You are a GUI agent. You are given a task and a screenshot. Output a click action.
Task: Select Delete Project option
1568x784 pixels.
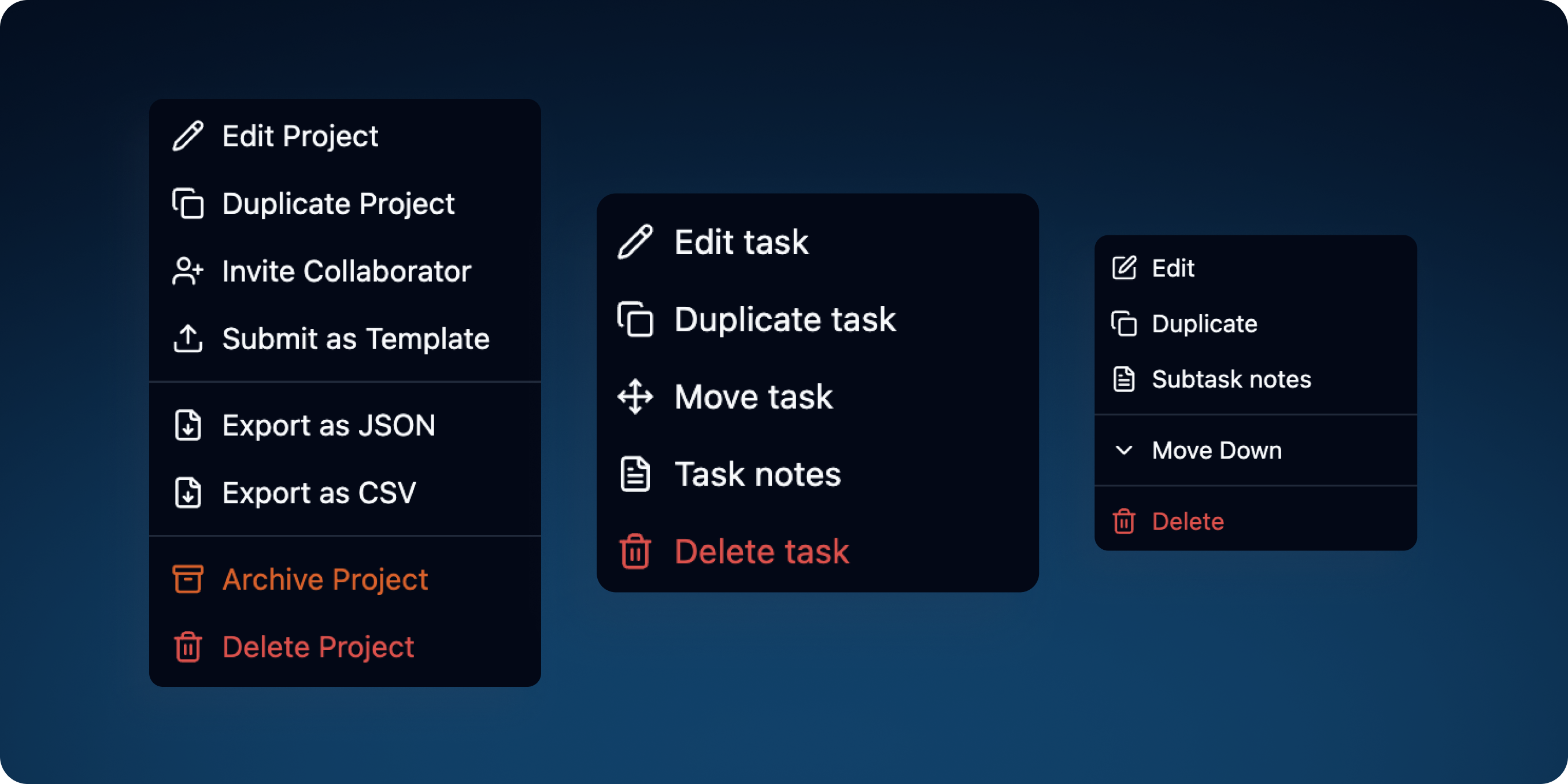tap(318, 646)
